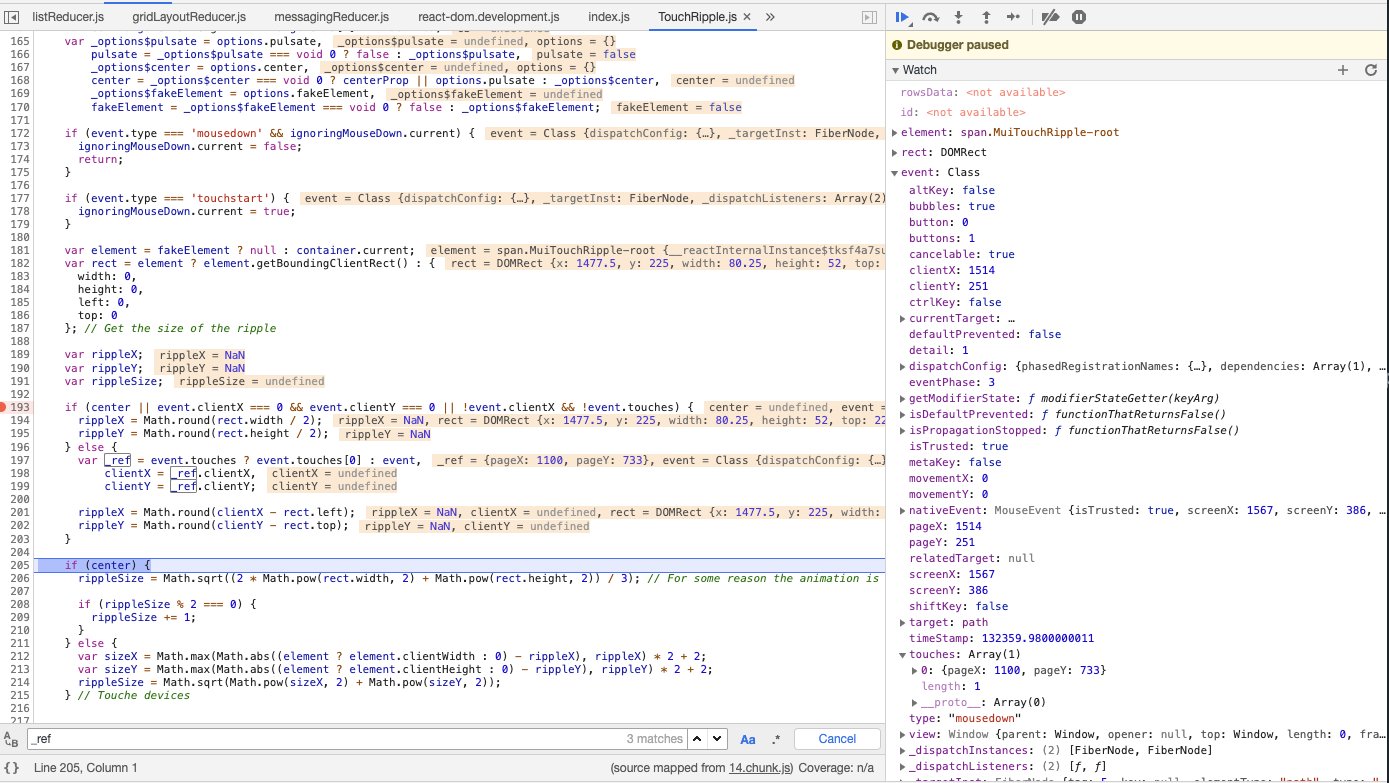This screenshot has height=783, width=1389.
Task: Resume script execution
Action: [x=902, y=17]
